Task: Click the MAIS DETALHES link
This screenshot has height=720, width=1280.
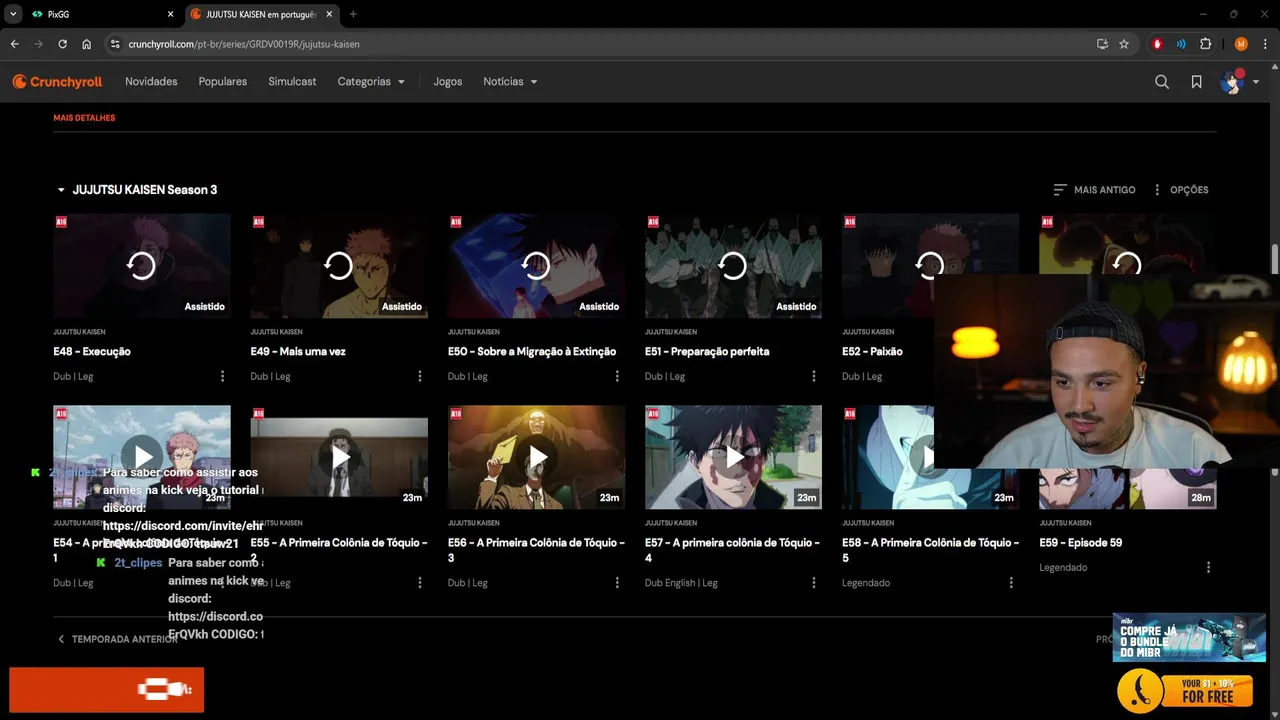Action: [84, 118]
